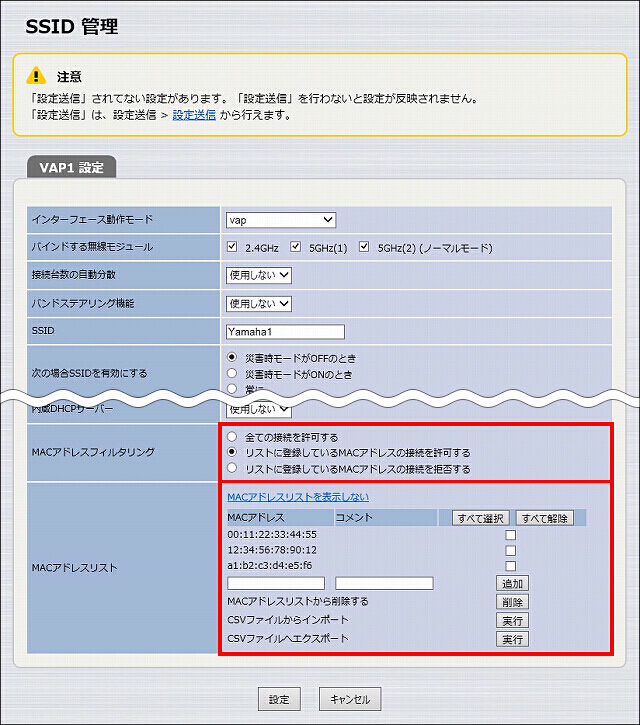Toggle the 5GHz(2) (ノーマルモード) checkbox
The height and width of the screenshot is (725, 640).
point(364,247)
